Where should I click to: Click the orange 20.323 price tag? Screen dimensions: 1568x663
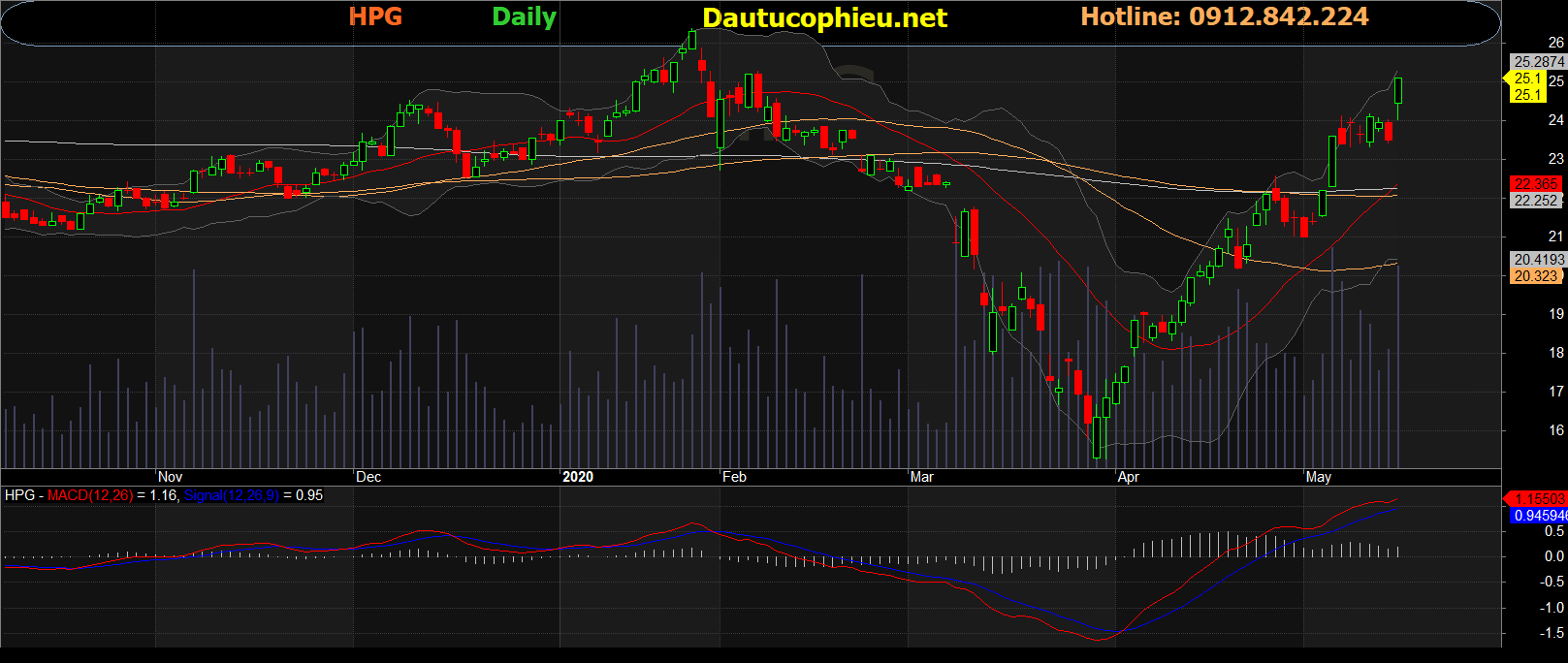[x=1536, y=276]
